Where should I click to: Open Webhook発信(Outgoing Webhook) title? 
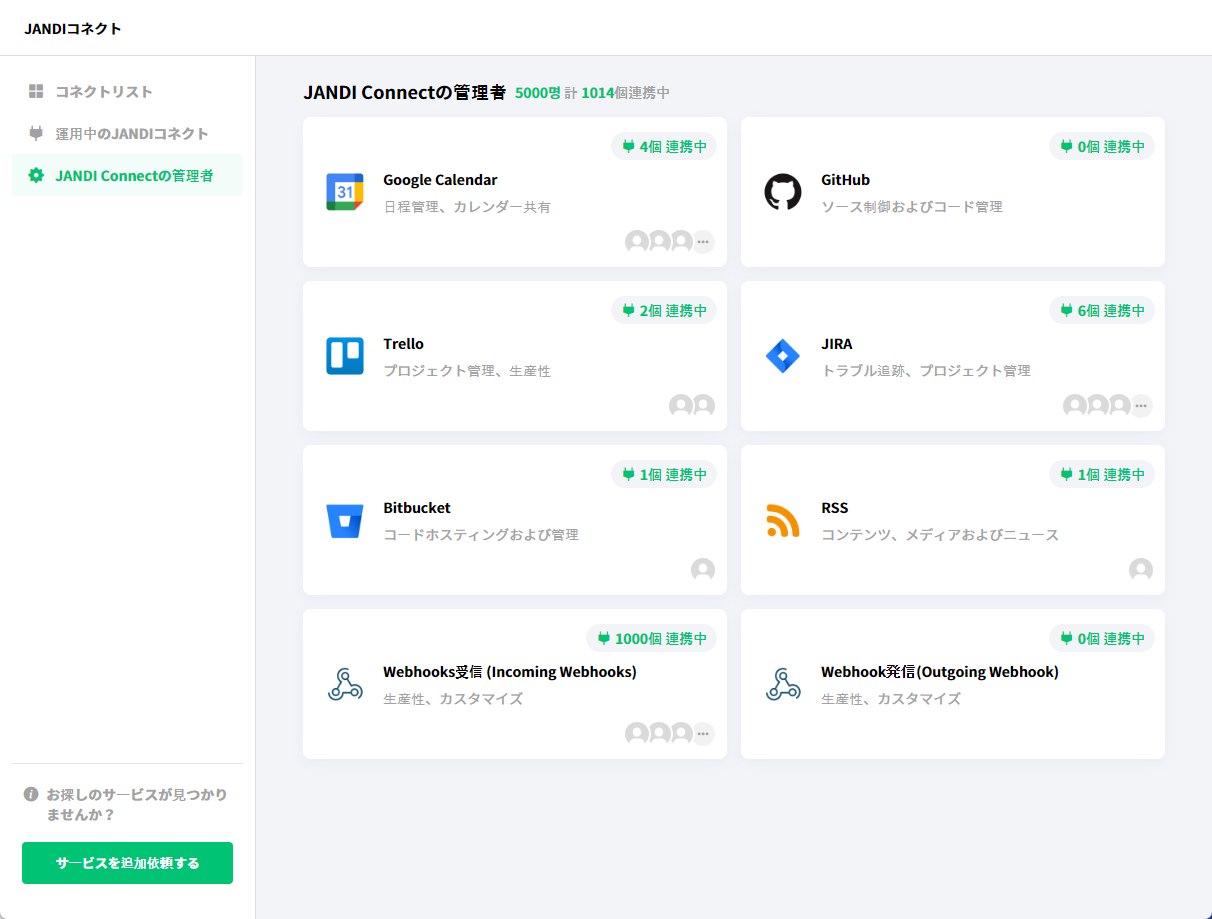(x=940, y=672)
